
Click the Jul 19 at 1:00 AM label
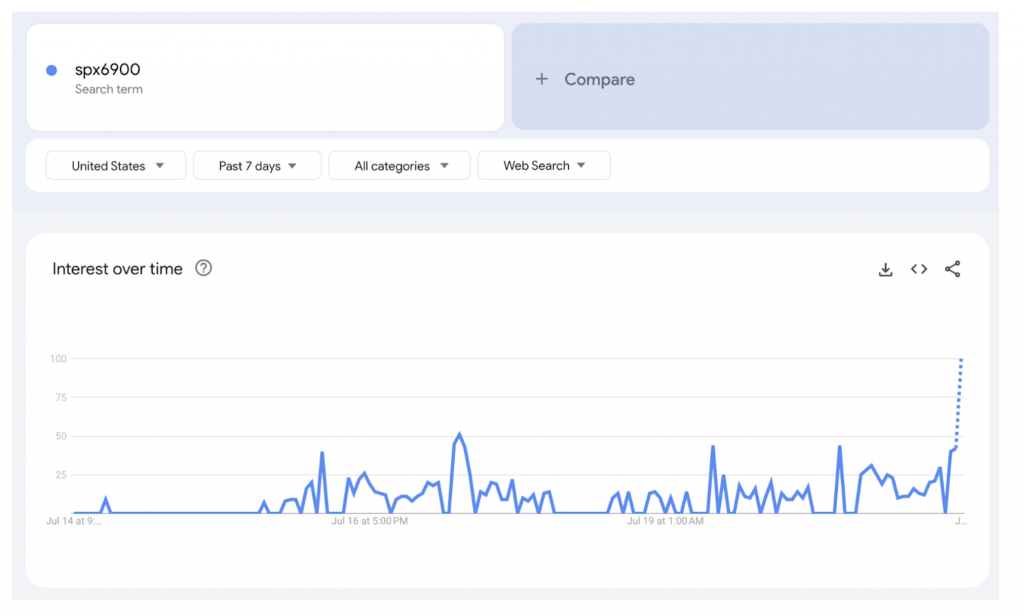click(665, 521)
